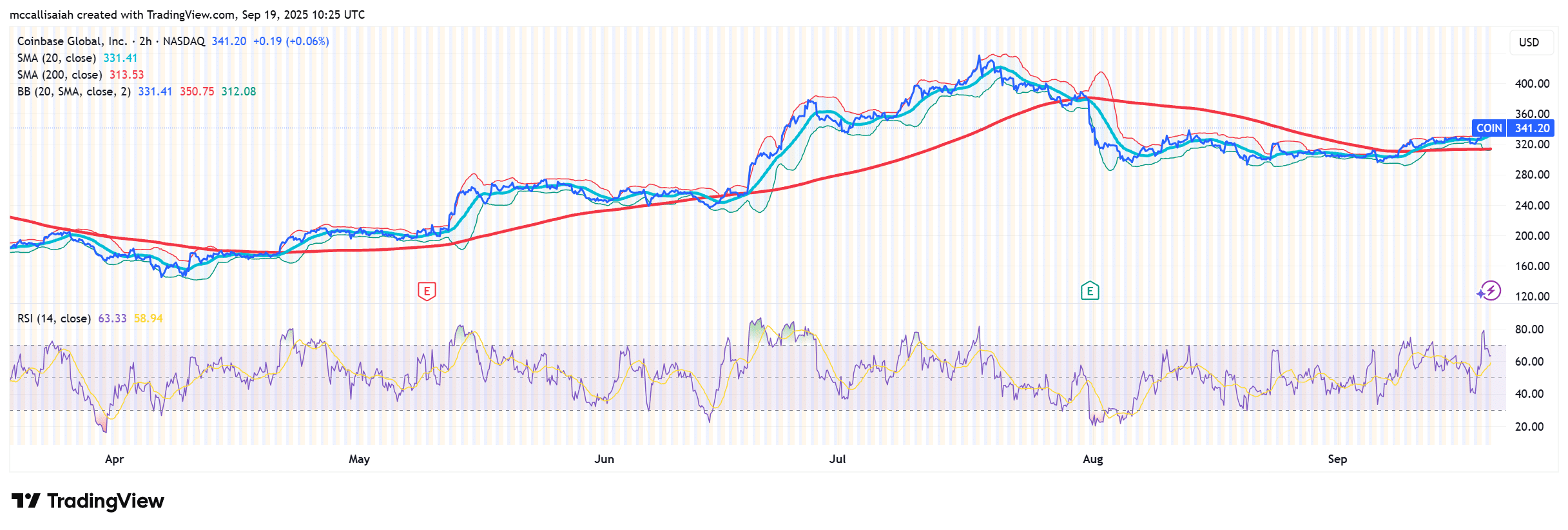Click the yellow 58.94 RSI average value

point(148,319)
